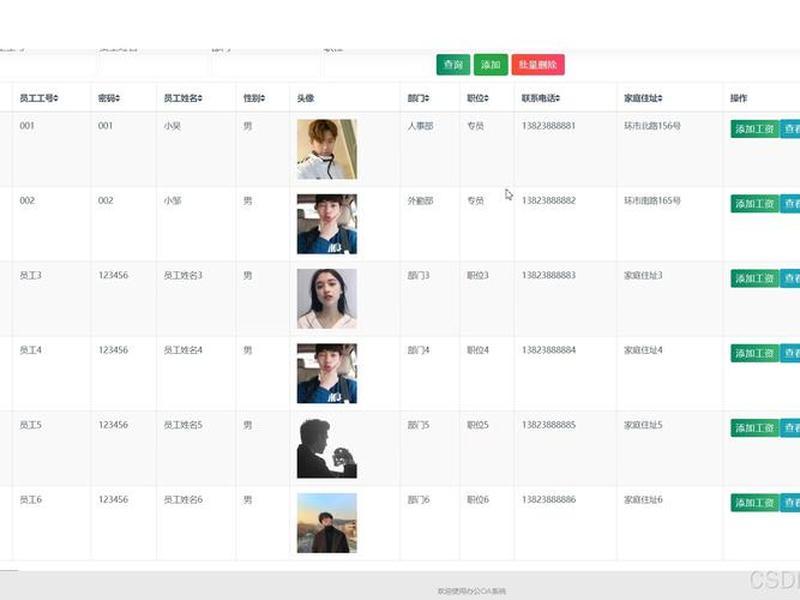The image size is (800, 600).
Task: Select the address 环市南路165号
Action: (x=652, y=201)
